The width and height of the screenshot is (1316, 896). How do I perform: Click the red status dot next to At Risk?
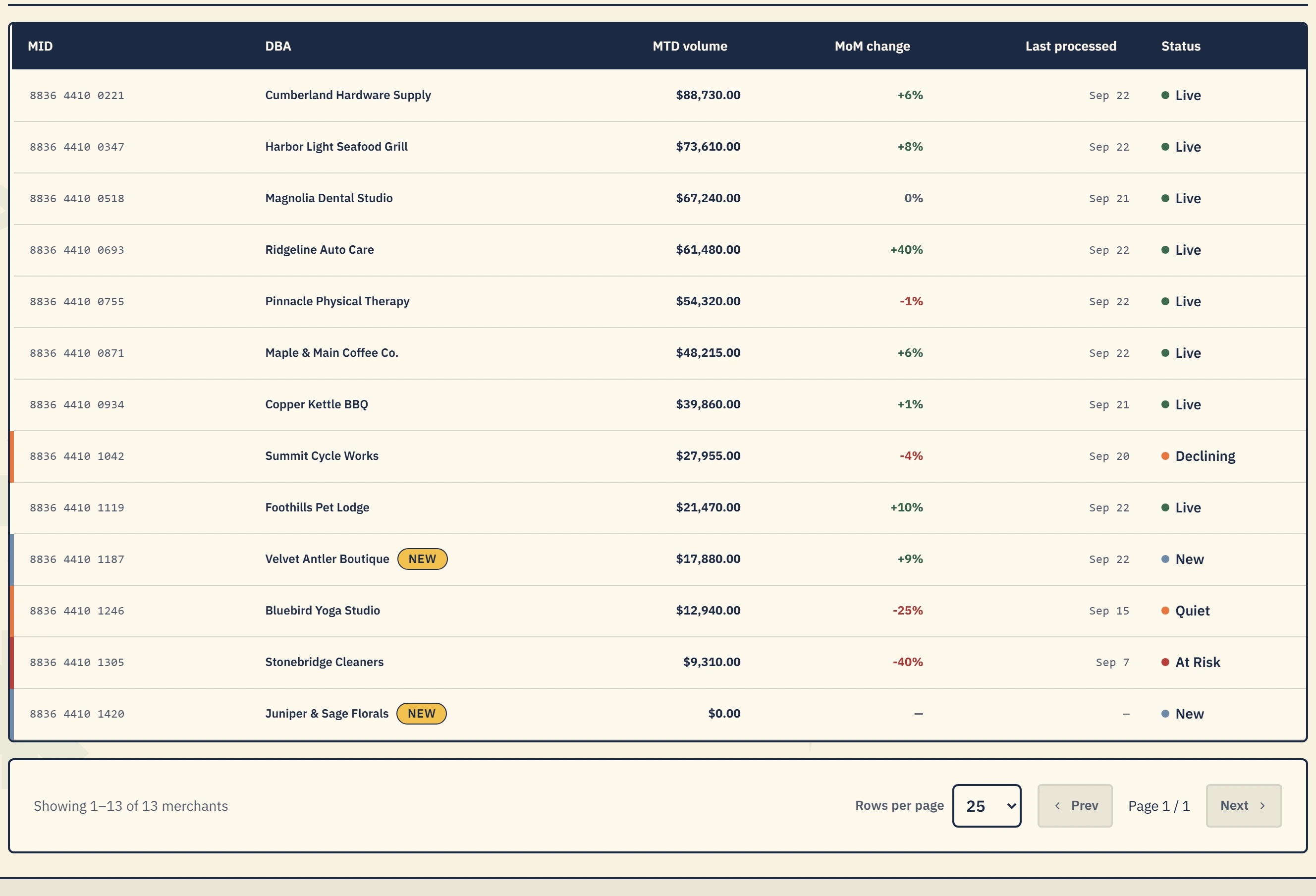pyautogui.click(x=1165, y=662)
